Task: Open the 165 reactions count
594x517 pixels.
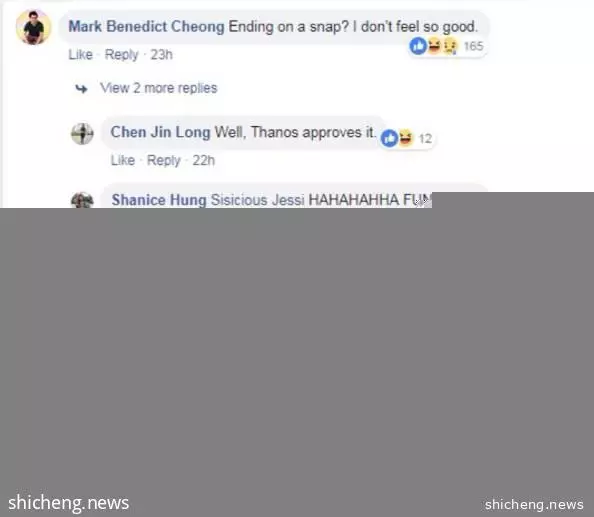Action: (474, 46)
